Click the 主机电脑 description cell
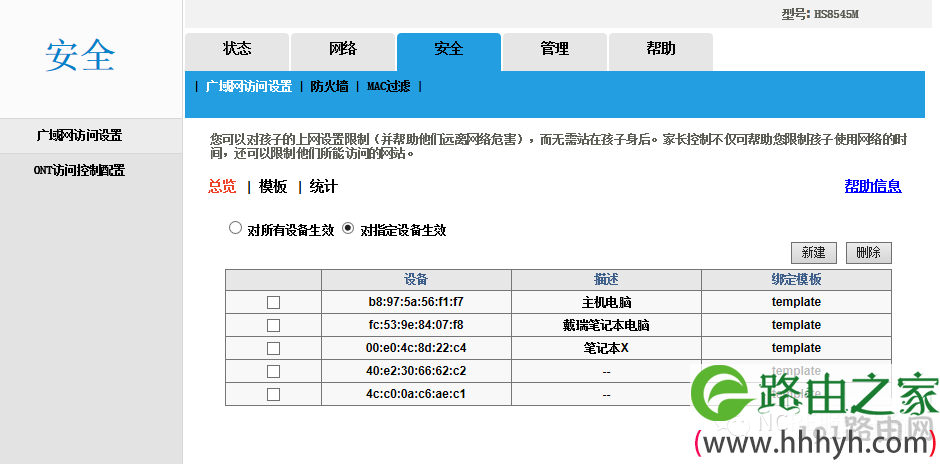Image resolution: width=940 pixels, height=464 pixels. tap(606, 302)
